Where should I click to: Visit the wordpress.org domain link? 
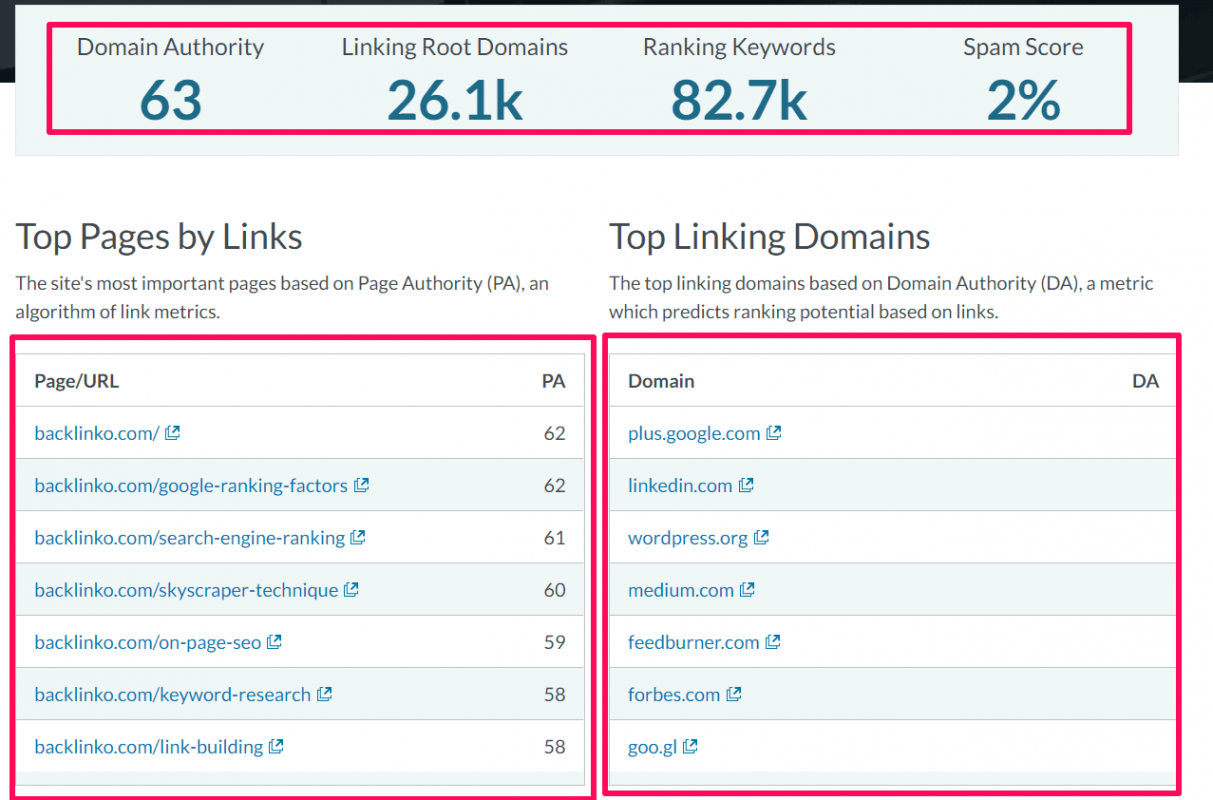point(688,538)
